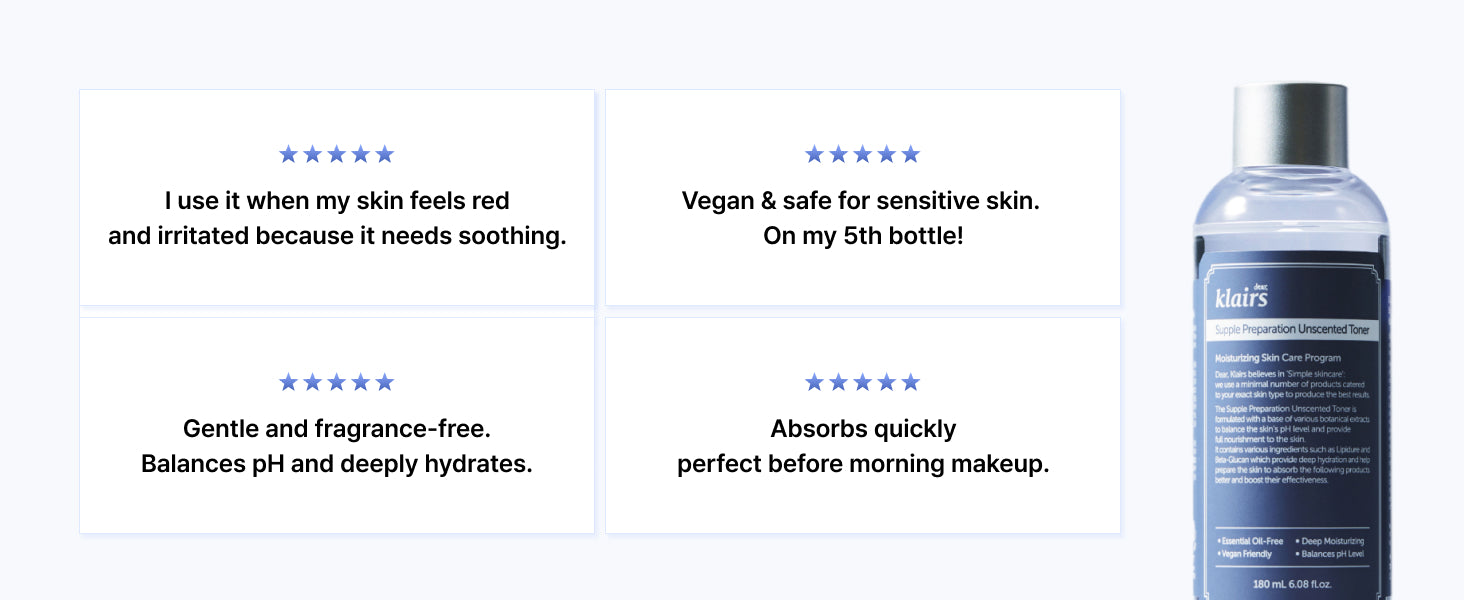The image size is (1464, 600).
Task: Click the 'I use it when my skin feels red' text
Action: (337, 201)
